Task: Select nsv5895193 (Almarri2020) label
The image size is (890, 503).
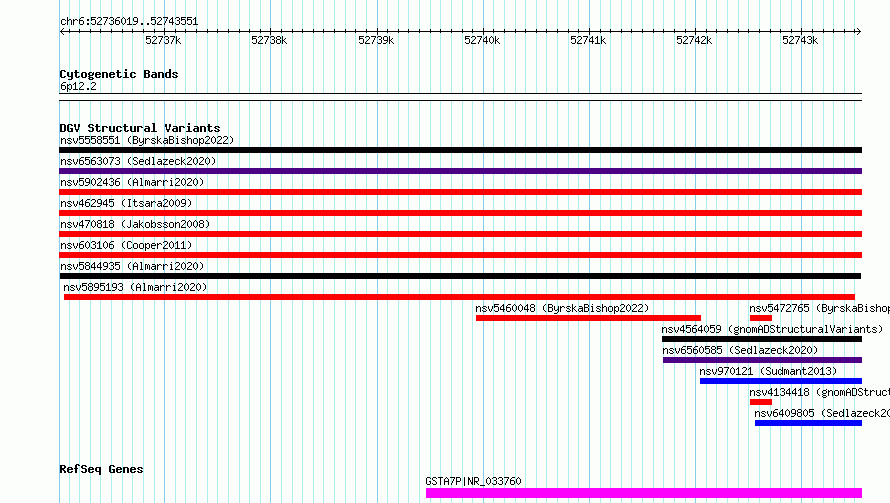Action: tap(135, 287)
